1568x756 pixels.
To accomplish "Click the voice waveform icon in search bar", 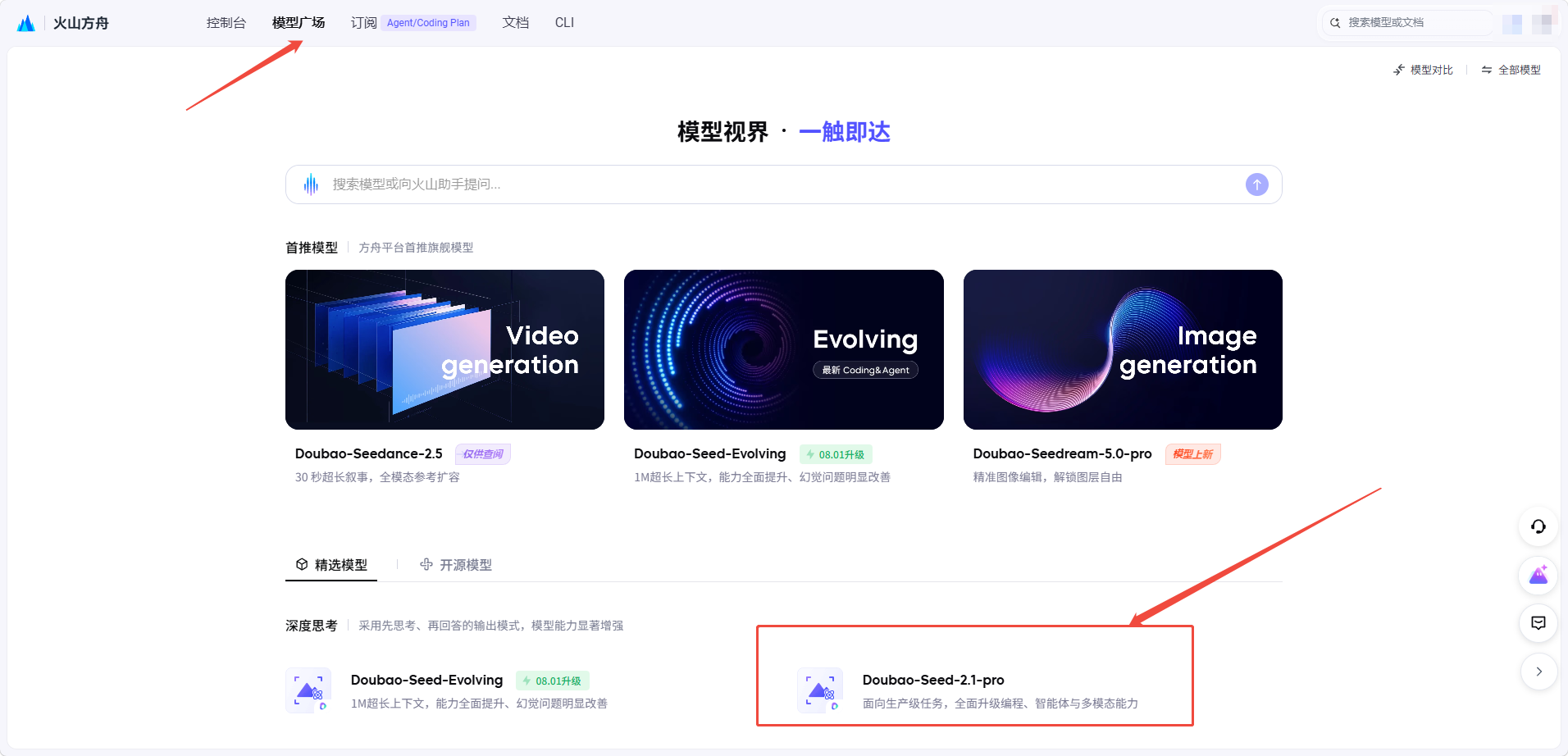I will coord(311,184).
